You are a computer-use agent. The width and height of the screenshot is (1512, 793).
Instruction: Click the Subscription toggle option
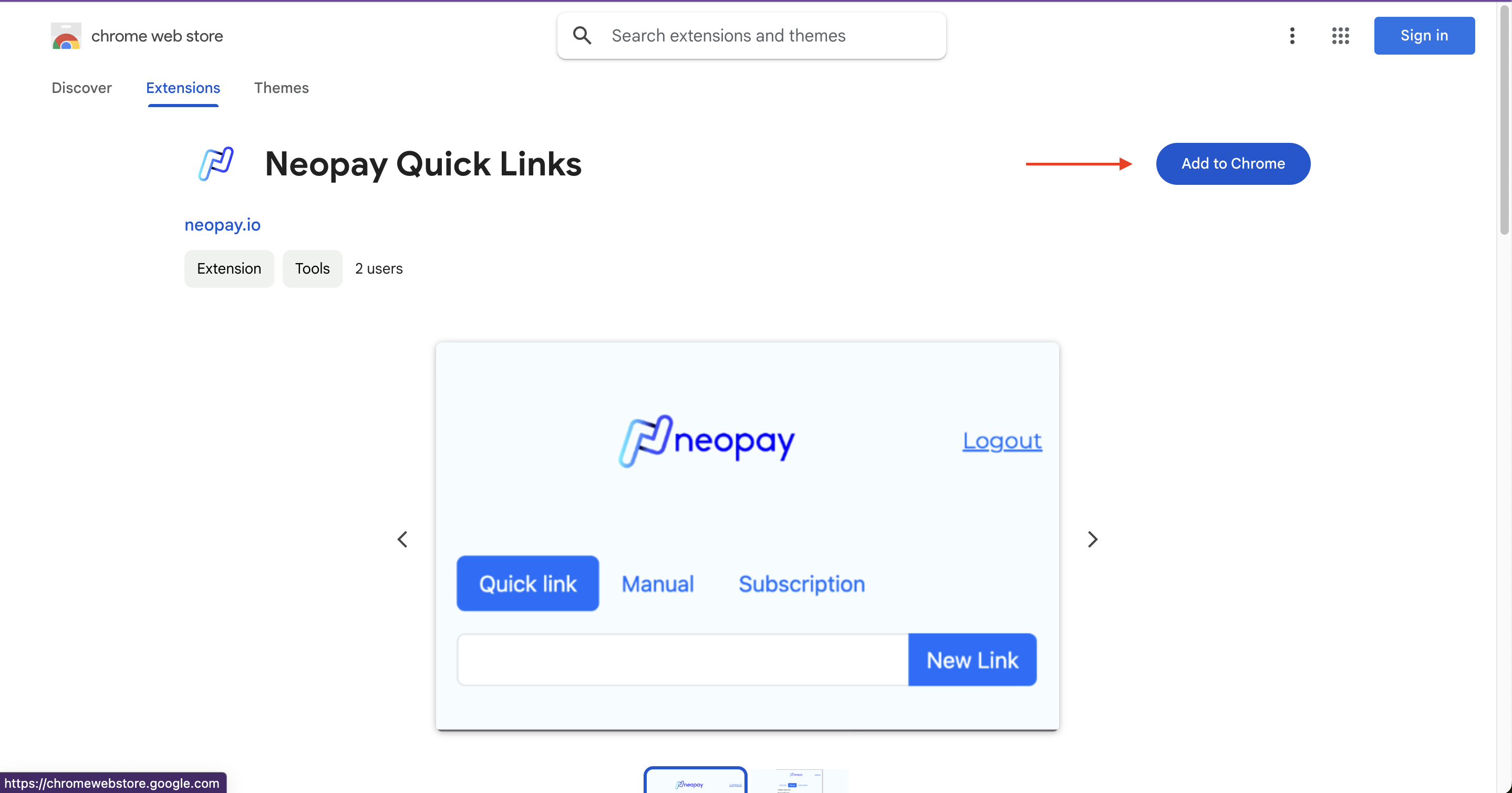801,583
